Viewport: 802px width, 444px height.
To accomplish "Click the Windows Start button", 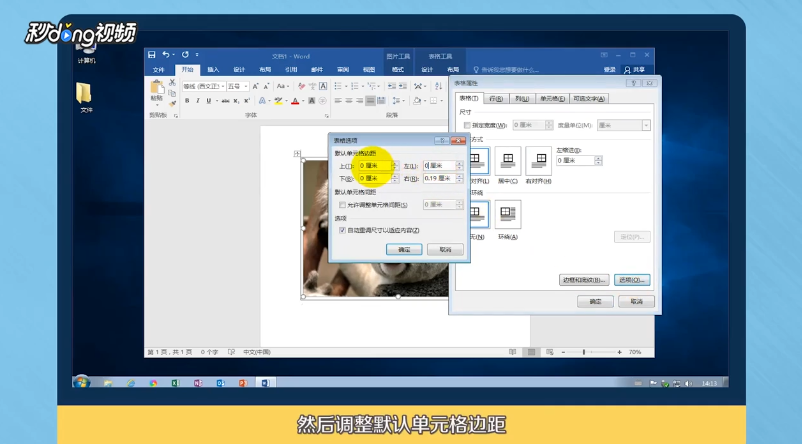I will pyautogui.click(x=82, y=383).
